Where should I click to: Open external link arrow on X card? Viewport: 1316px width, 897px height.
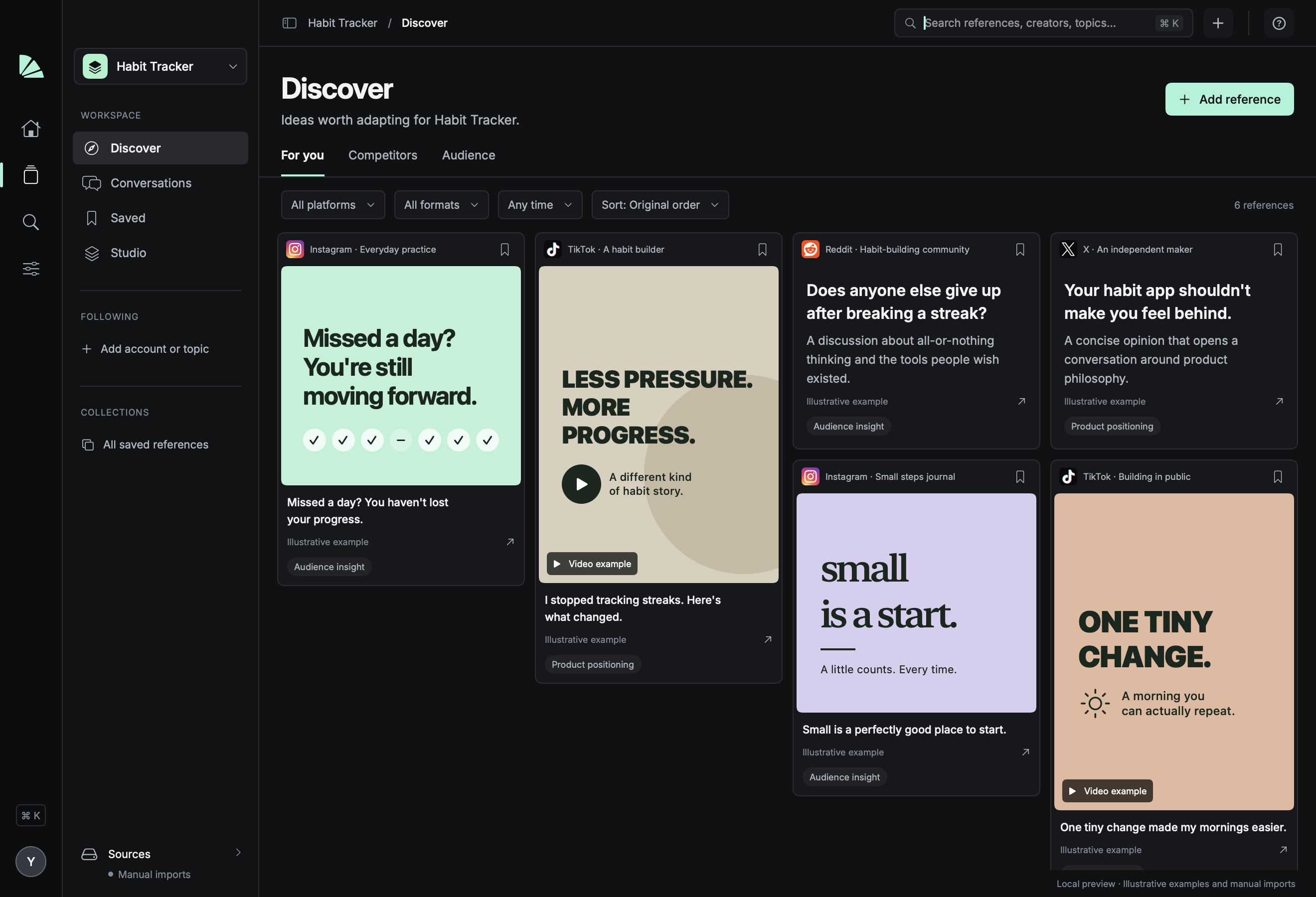point(1279,401)
